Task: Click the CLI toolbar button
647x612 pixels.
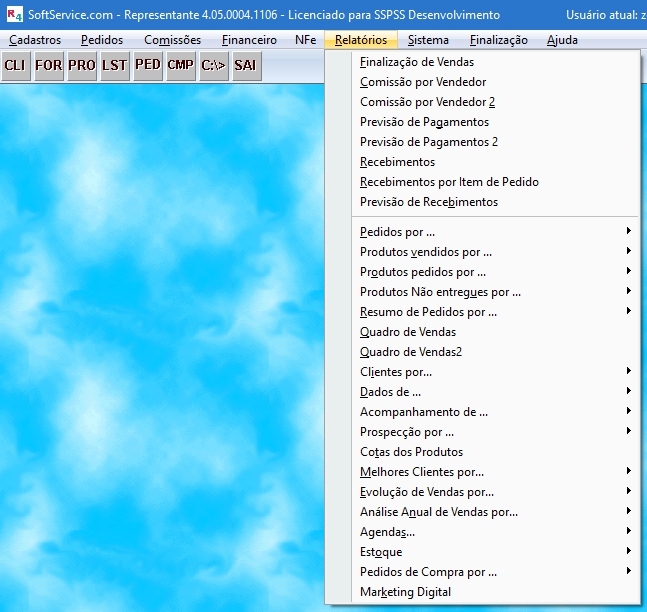Action: click(16, 65)
